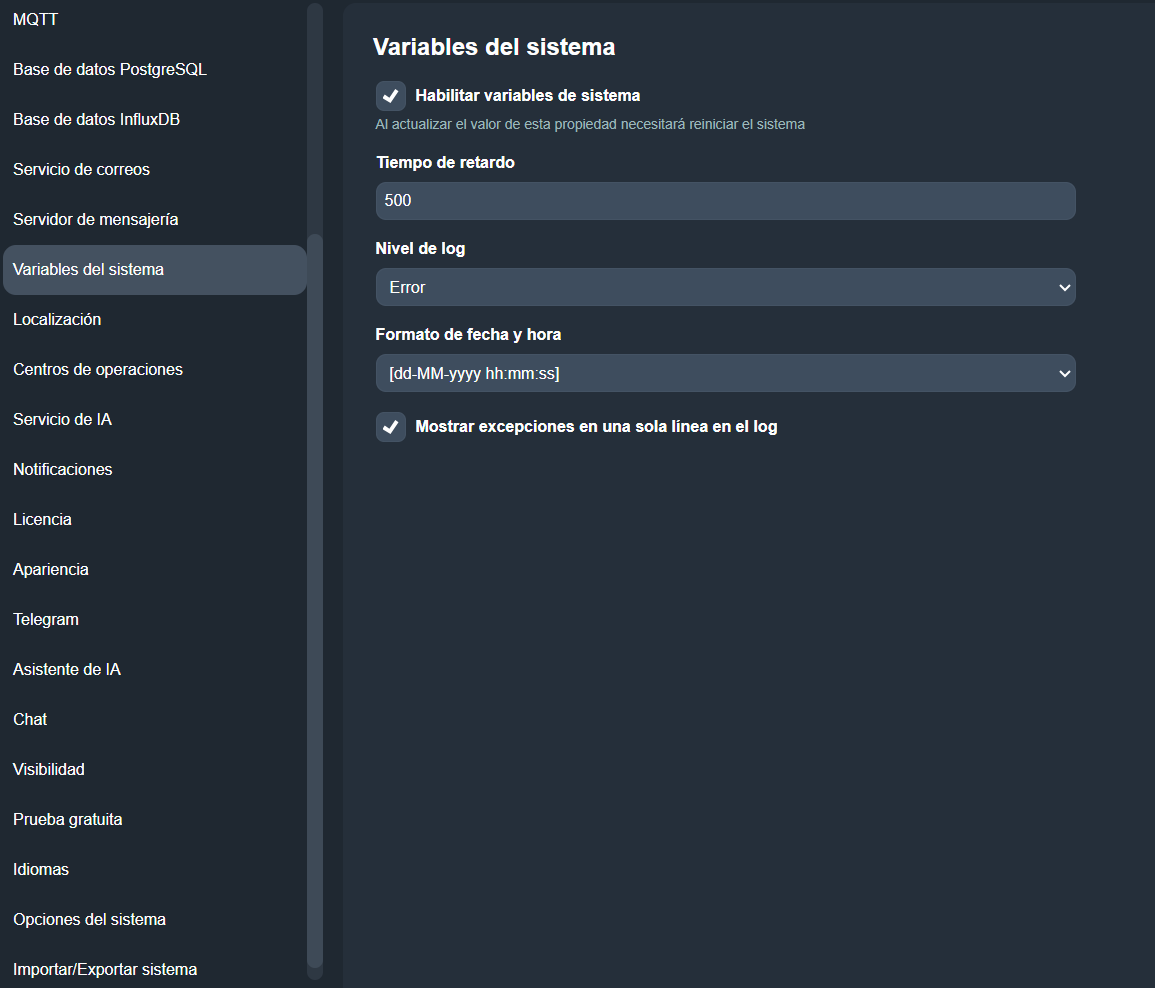Open the Licencia page
This screenshot has width=1155, height=988.
pyautogui.click(x=42, y=519)
